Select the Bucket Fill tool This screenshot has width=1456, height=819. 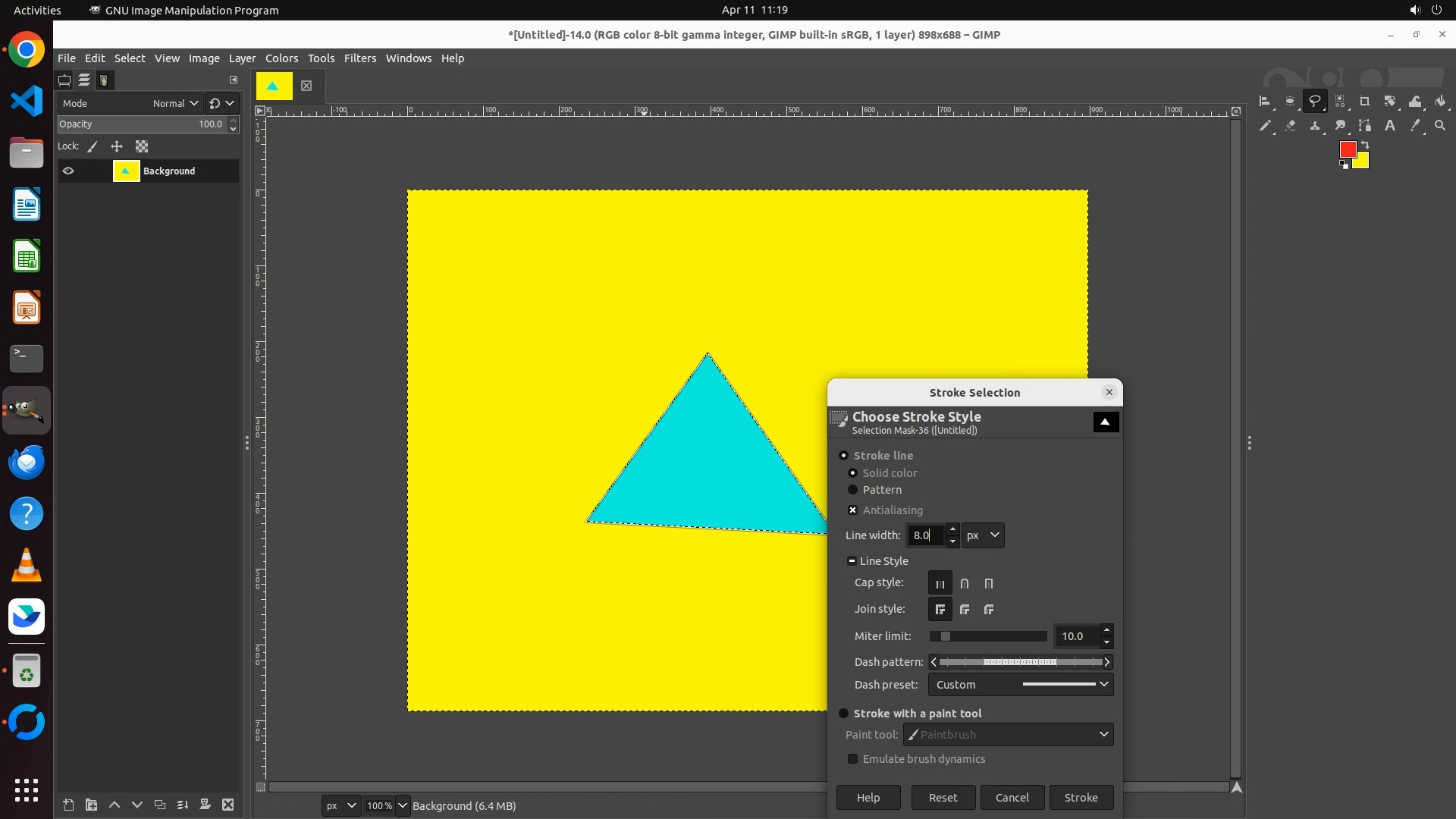(x=1440, y=102)
